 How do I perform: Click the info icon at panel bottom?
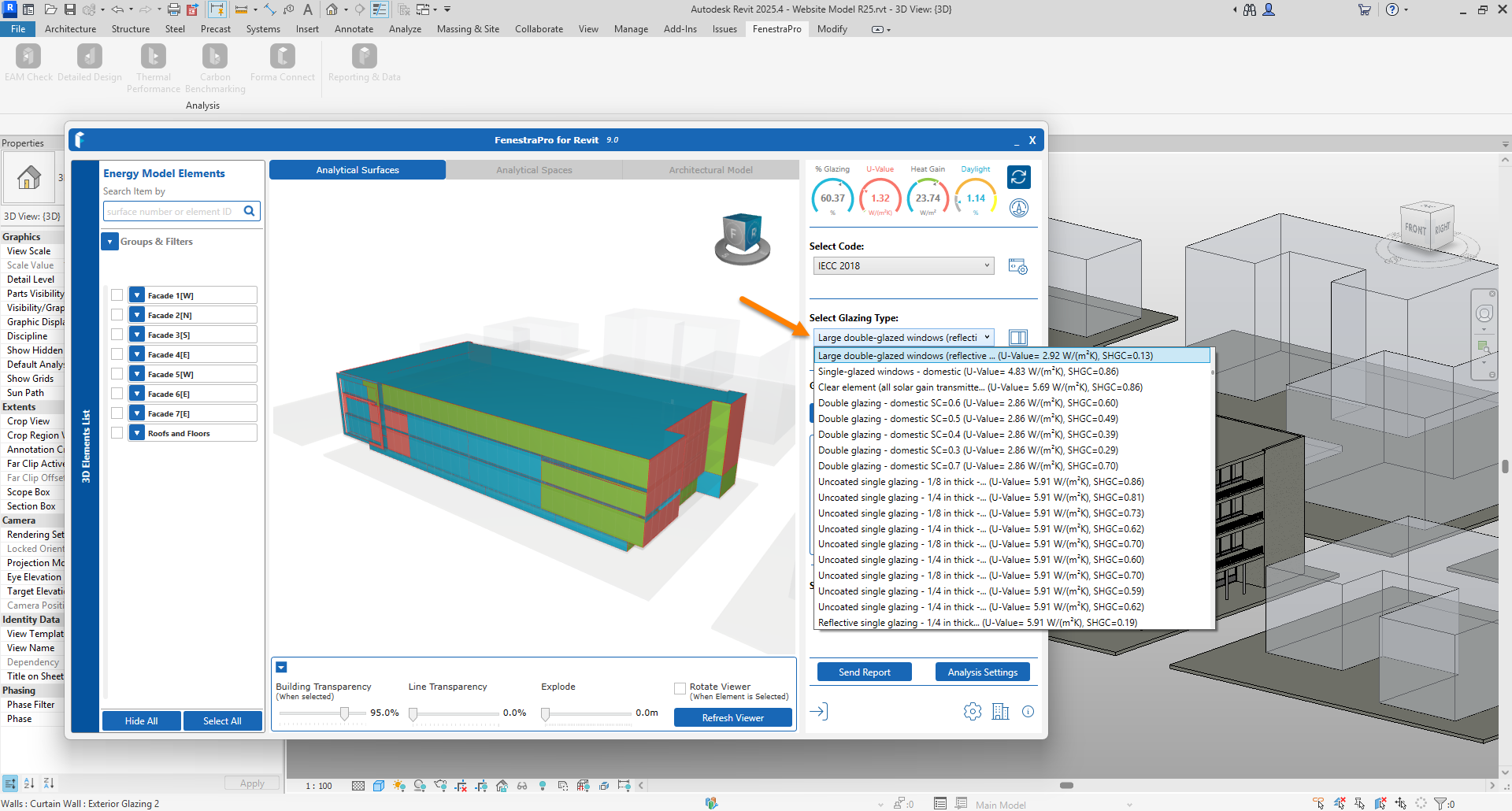coord(1028,712)
